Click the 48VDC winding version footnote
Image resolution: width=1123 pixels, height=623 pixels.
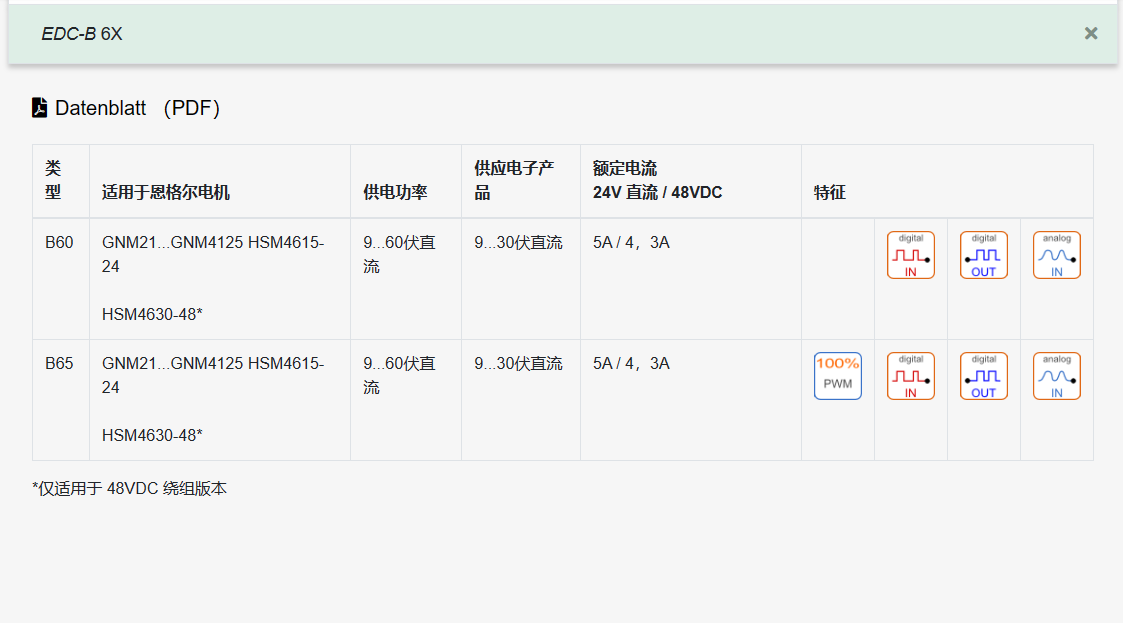point(130,489)
